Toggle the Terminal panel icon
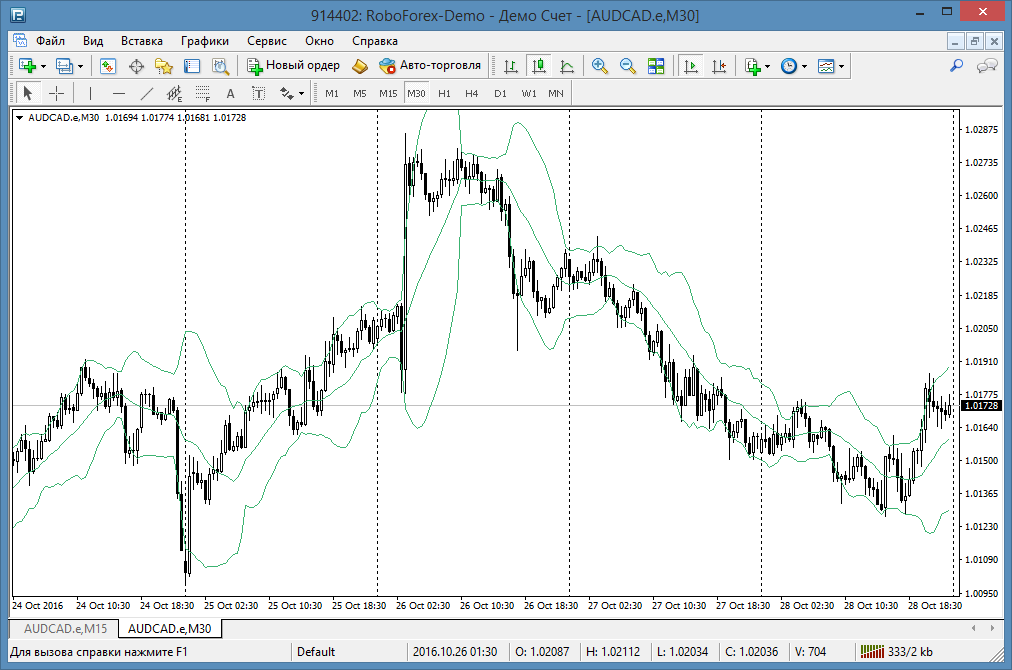The height and width of the screenshot is (670, 1012). tap(192, 66)
